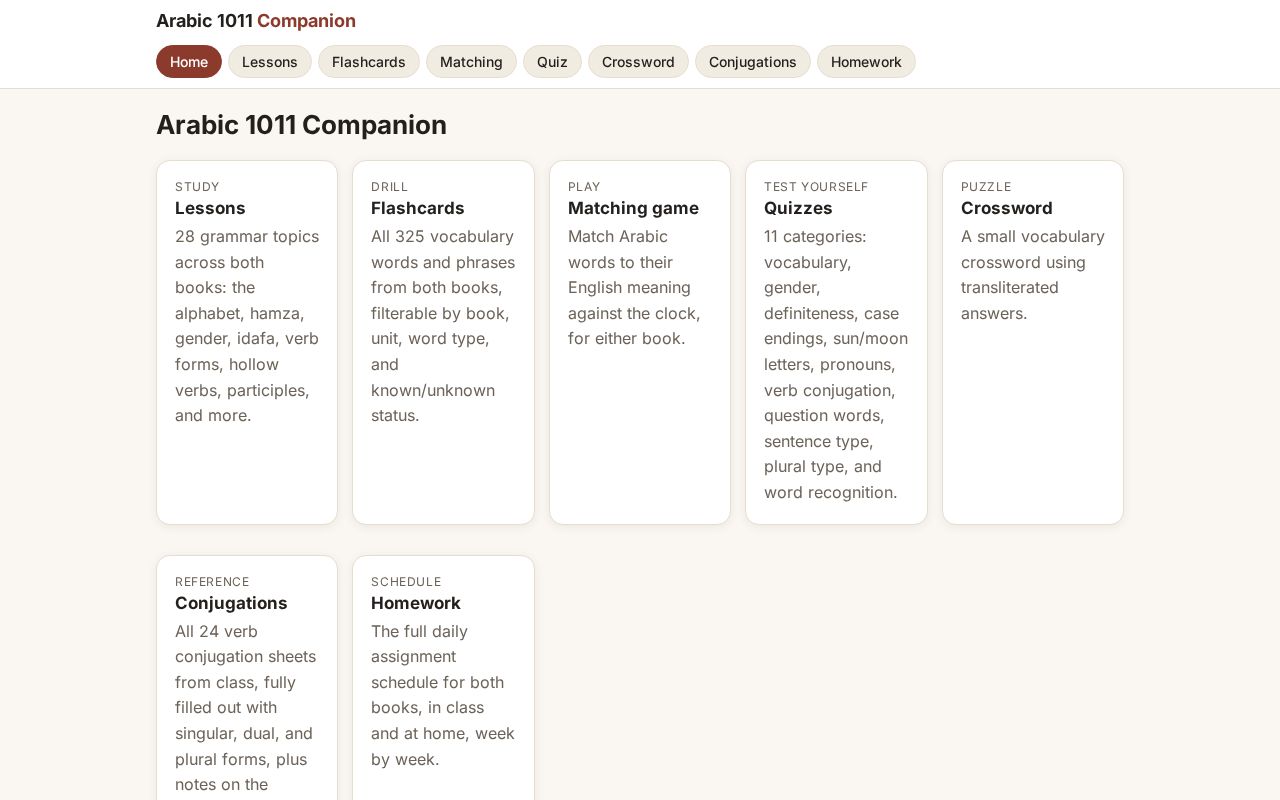Image resolution: width=1280 pixels, height=800 pixels.
Task: Open the Conjugations tab
Action: [753, 62]
